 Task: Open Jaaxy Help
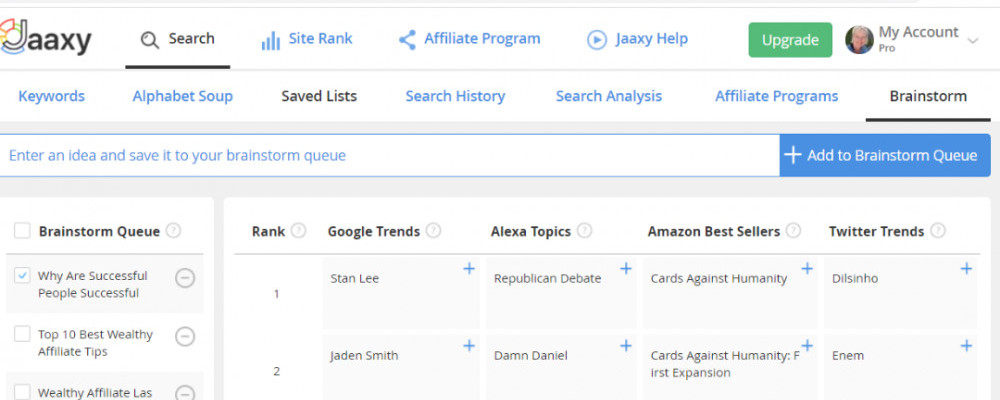637,40
